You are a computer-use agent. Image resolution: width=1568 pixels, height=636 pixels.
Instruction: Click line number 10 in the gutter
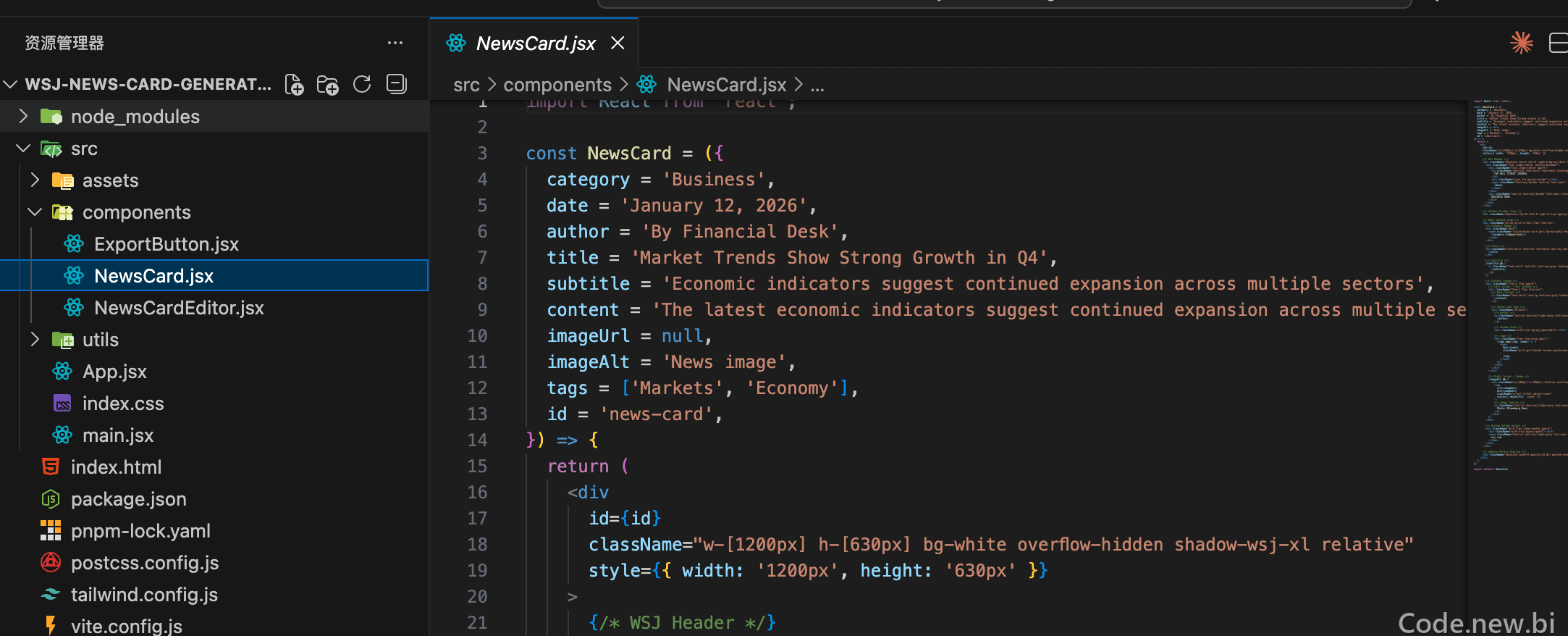[x=477, y=335]
